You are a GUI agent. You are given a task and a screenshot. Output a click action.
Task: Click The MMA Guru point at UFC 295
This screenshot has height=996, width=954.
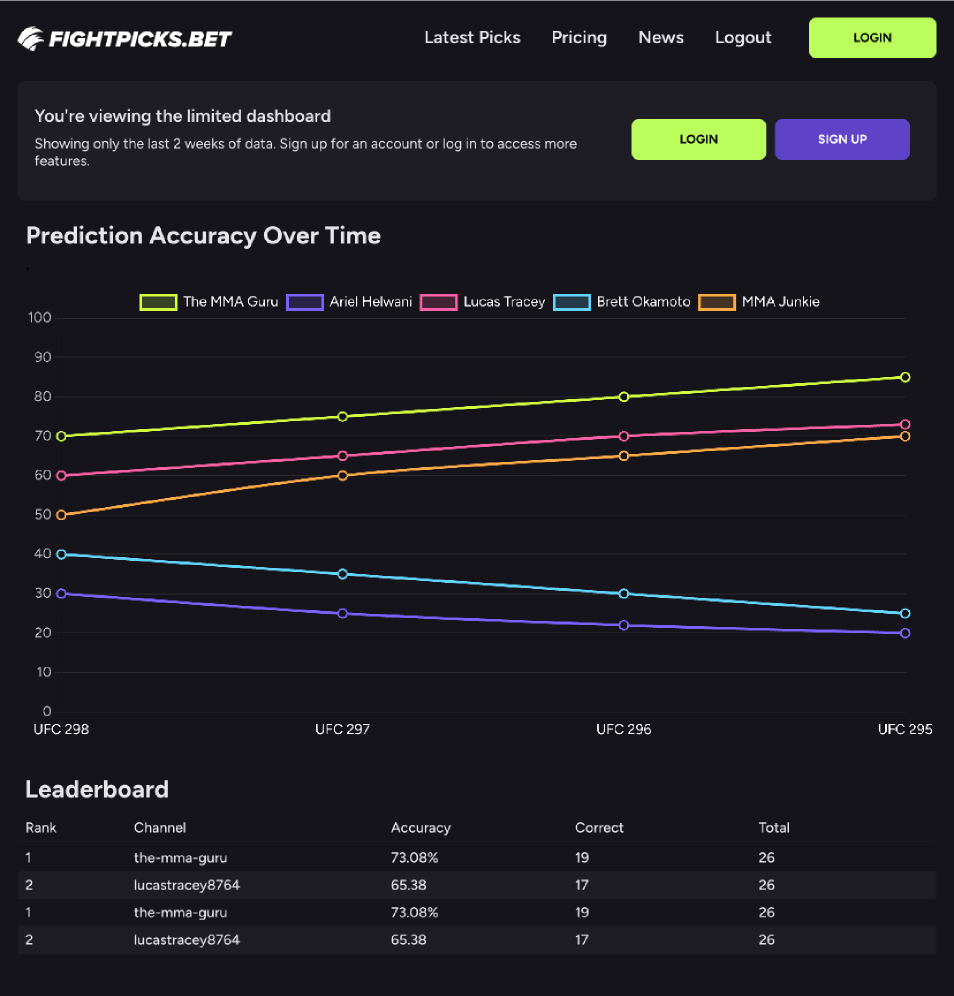coord(905,377)
